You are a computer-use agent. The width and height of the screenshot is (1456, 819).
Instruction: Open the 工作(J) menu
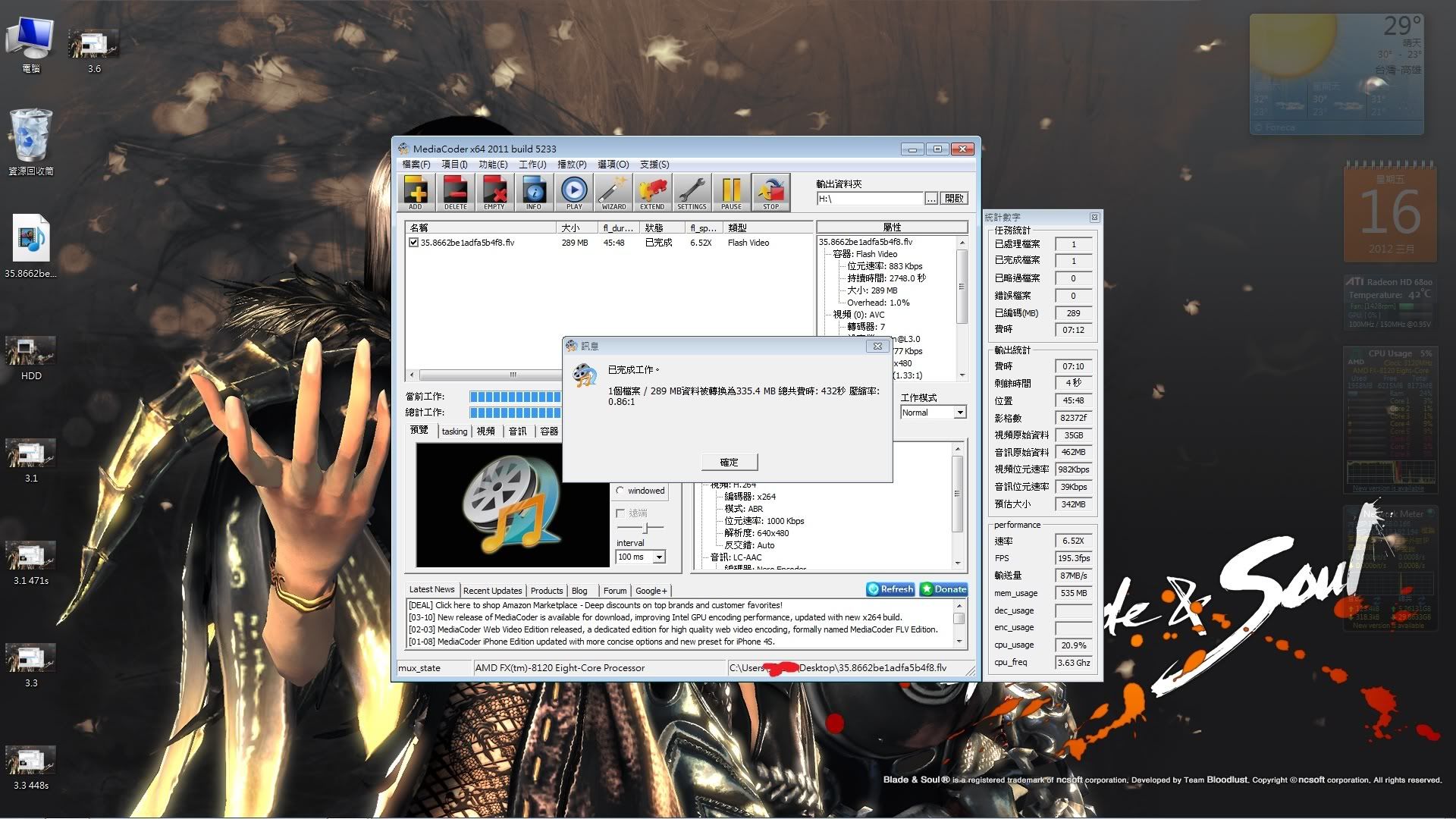coord(532,165)
